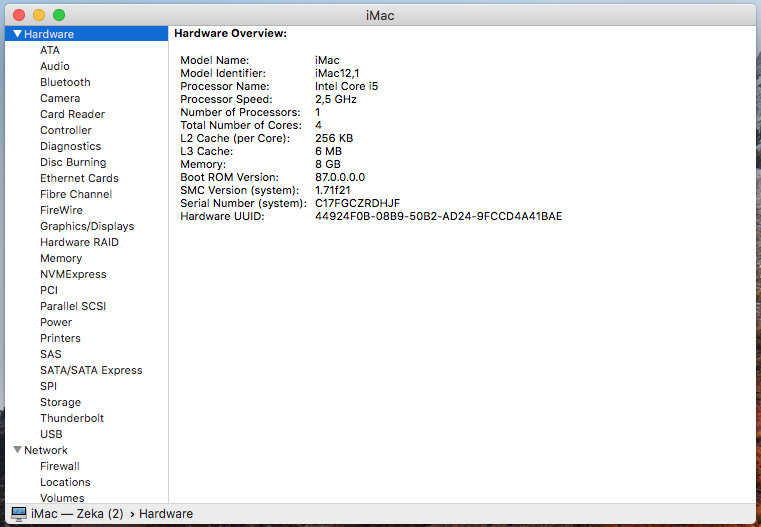This screenshot has width=761, height=527.
Task: Choose the Controller item
Action: coord(66,130)
